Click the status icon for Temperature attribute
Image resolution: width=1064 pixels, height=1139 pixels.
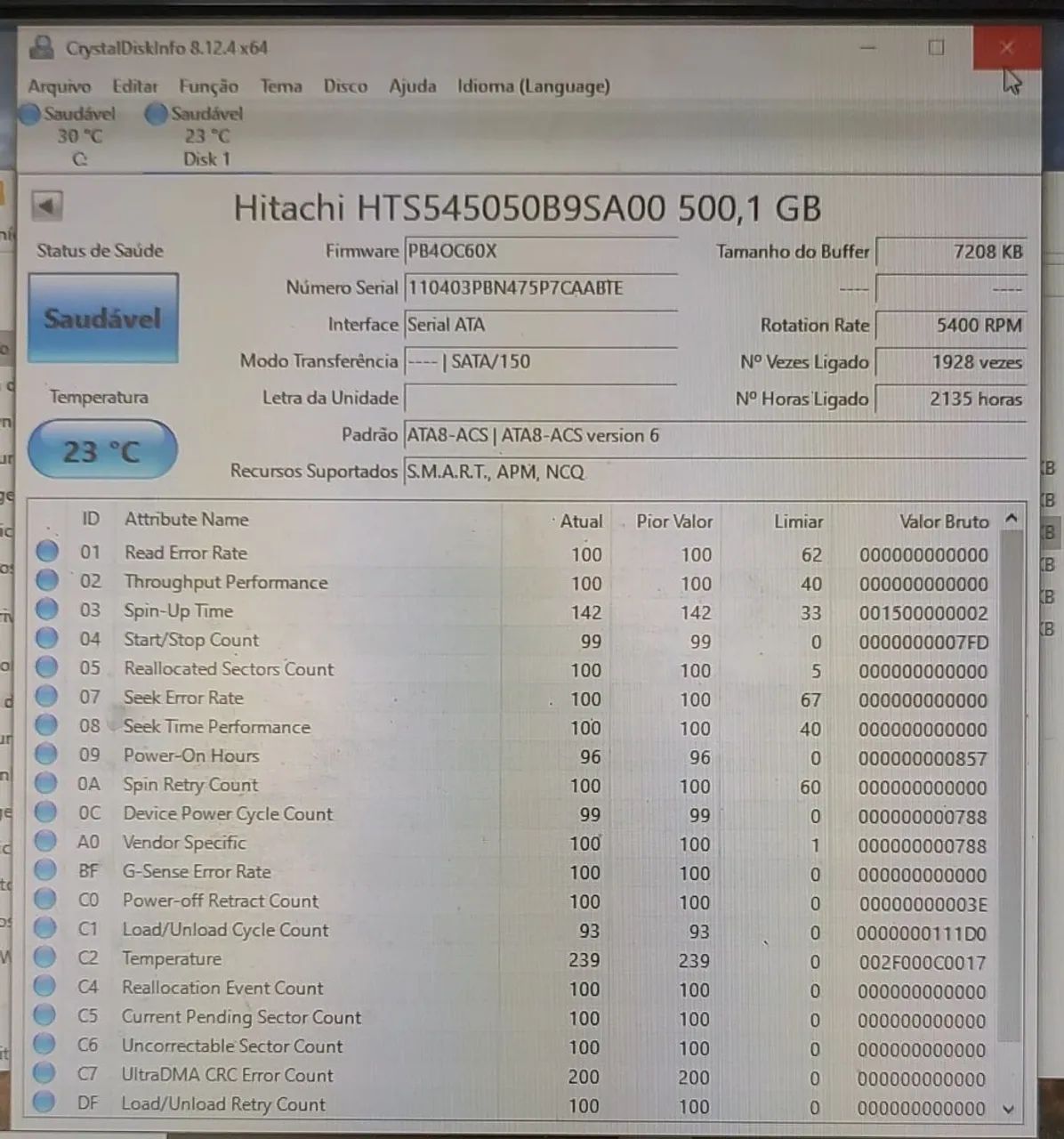(44, 957)
